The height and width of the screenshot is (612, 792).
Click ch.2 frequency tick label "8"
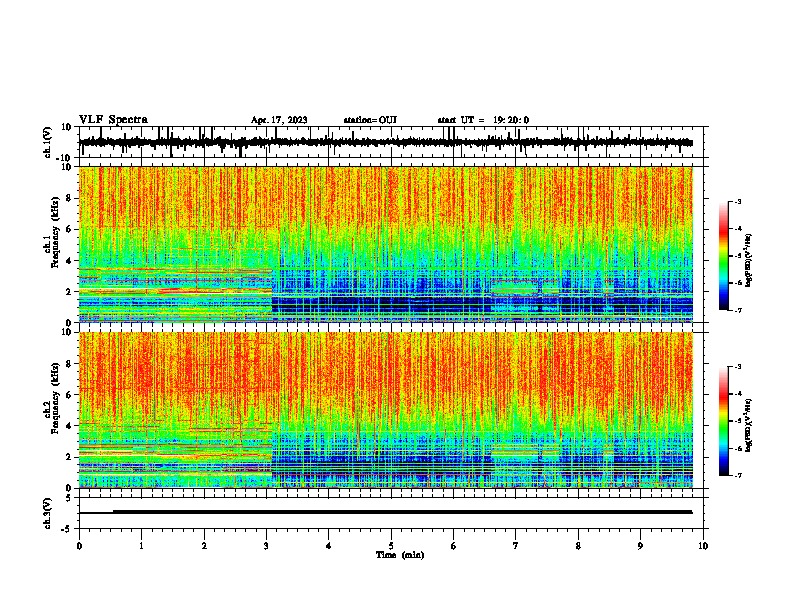click(70, 364)
